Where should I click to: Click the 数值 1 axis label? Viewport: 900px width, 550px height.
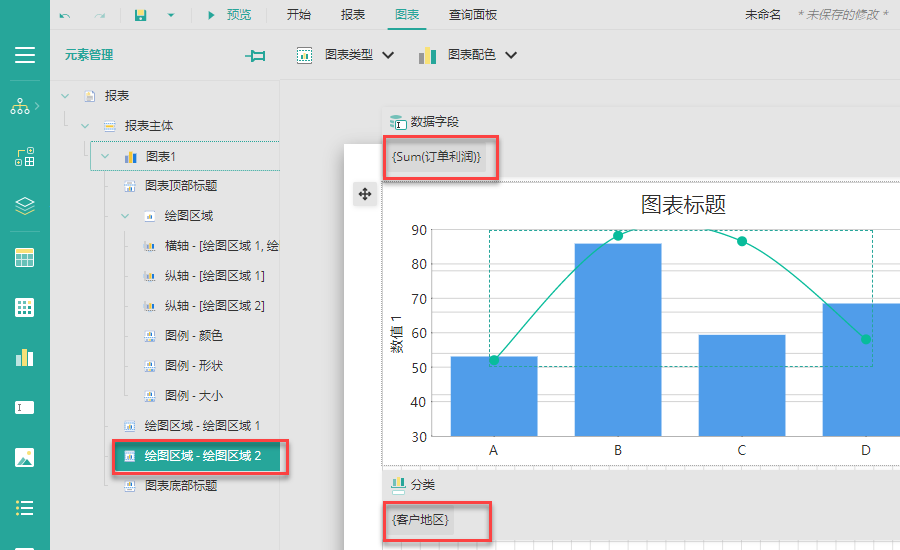tap(397, 334)
